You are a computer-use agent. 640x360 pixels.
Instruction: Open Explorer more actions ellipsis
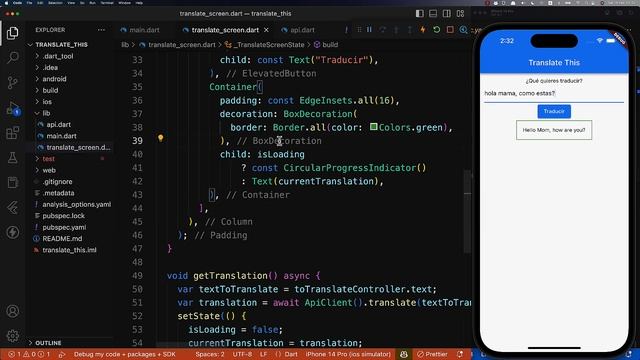tap(101, 30)
